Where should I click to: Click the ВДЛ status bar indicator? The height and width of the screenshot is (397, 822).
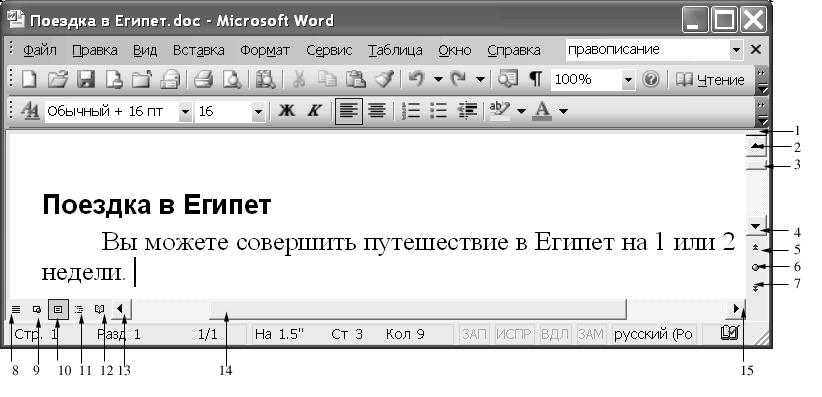[x=555, y=334]
